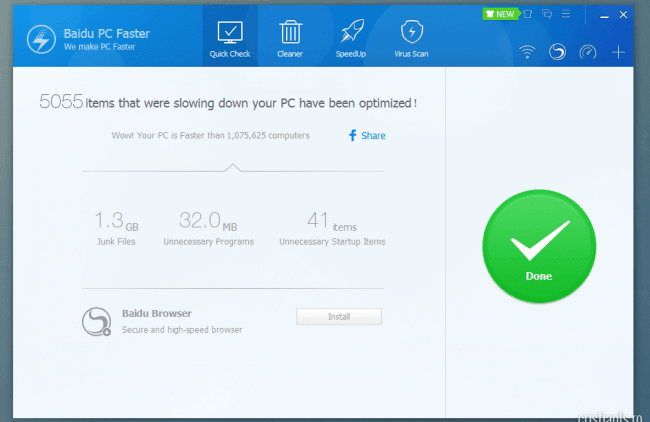This screenshot has width=650, height=422.
Task: Click the Baidu PC Faster lightning logo
Action: coord(41,39)
